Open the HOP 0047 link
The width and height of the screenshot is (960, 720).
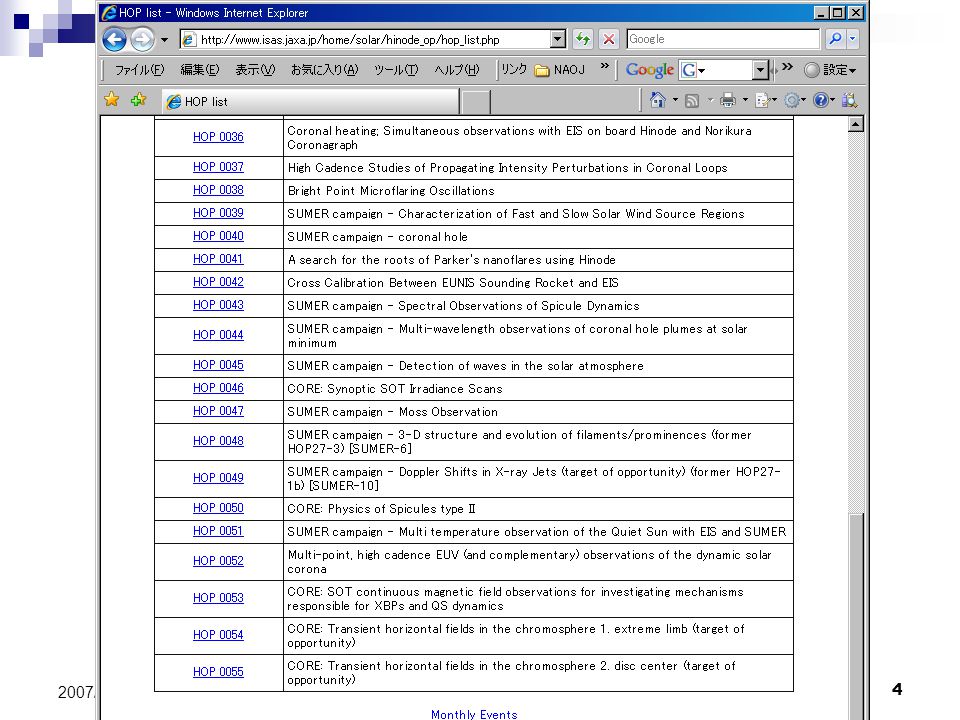(218, 411)
